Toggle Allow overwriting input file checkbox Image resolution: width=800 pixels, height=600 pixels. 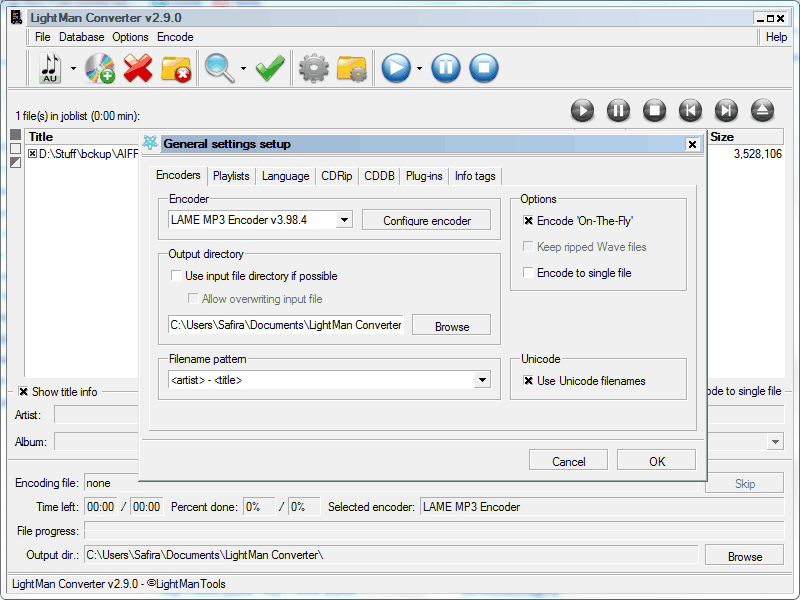[193, 299]
